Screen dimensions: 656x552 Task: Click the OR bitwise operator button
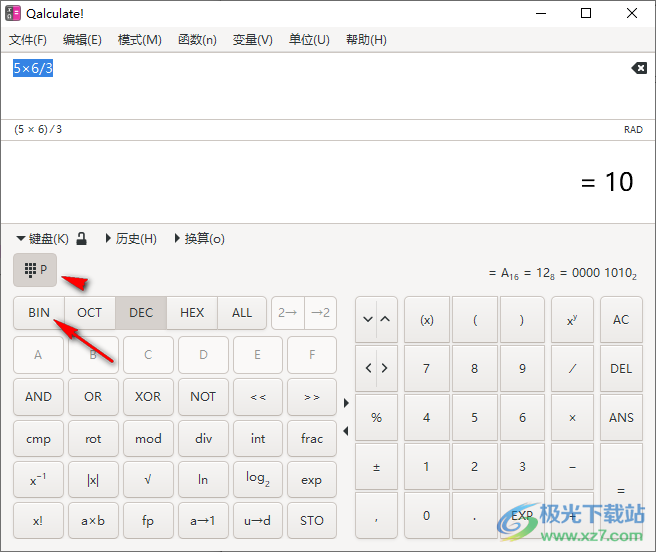click(x=93, y=397)
